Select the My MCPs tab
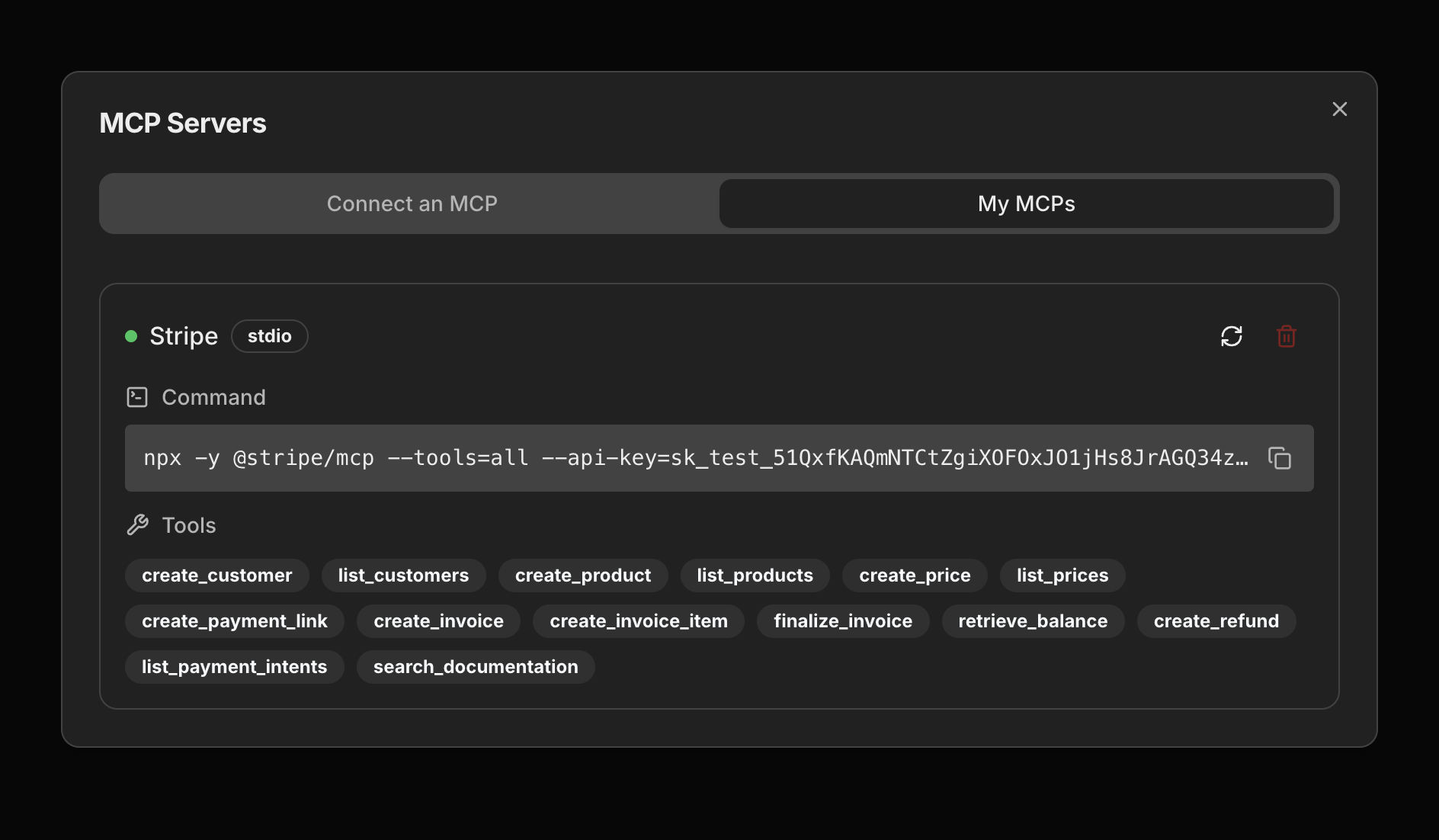 (1026, 204)
